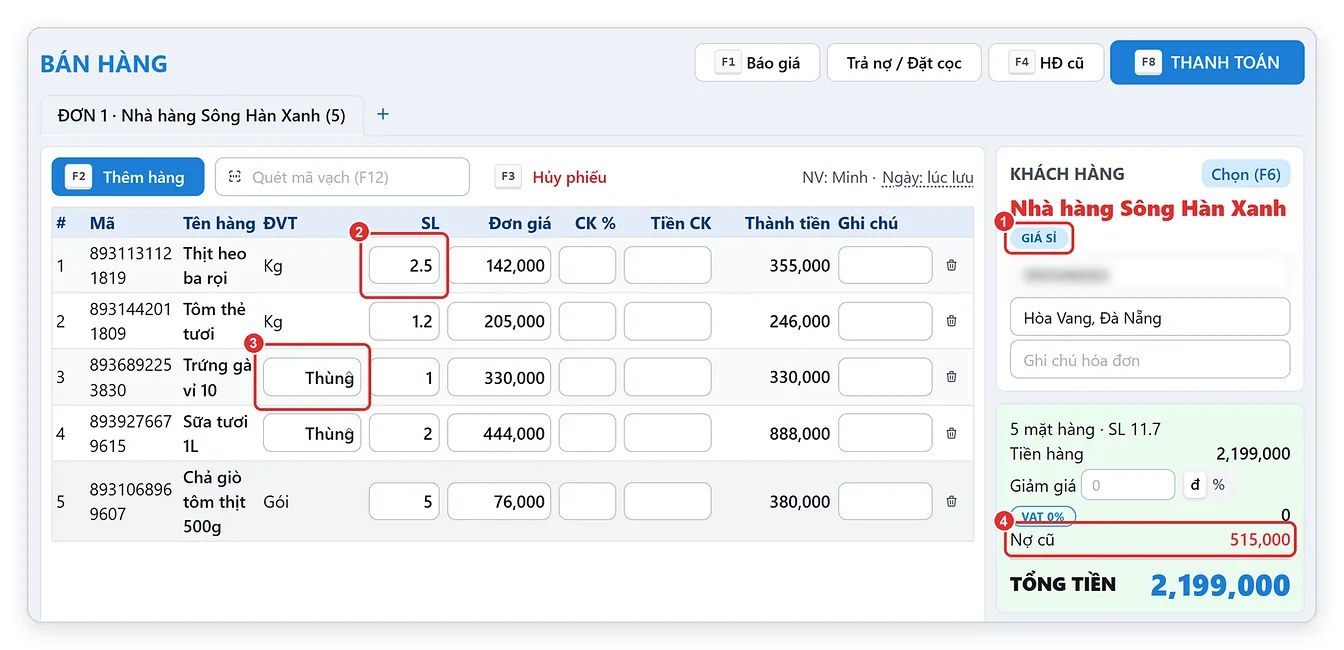Open Báo giá (F1)
This screenshot has width=1344, height=650.
(758, 62)
